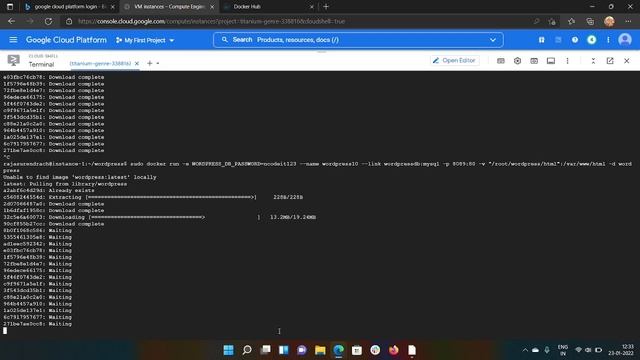Click the taskbar clock showing 12:33
This screenshot has width=640, height=360.
pyautogui.click(x=621, y=350)
